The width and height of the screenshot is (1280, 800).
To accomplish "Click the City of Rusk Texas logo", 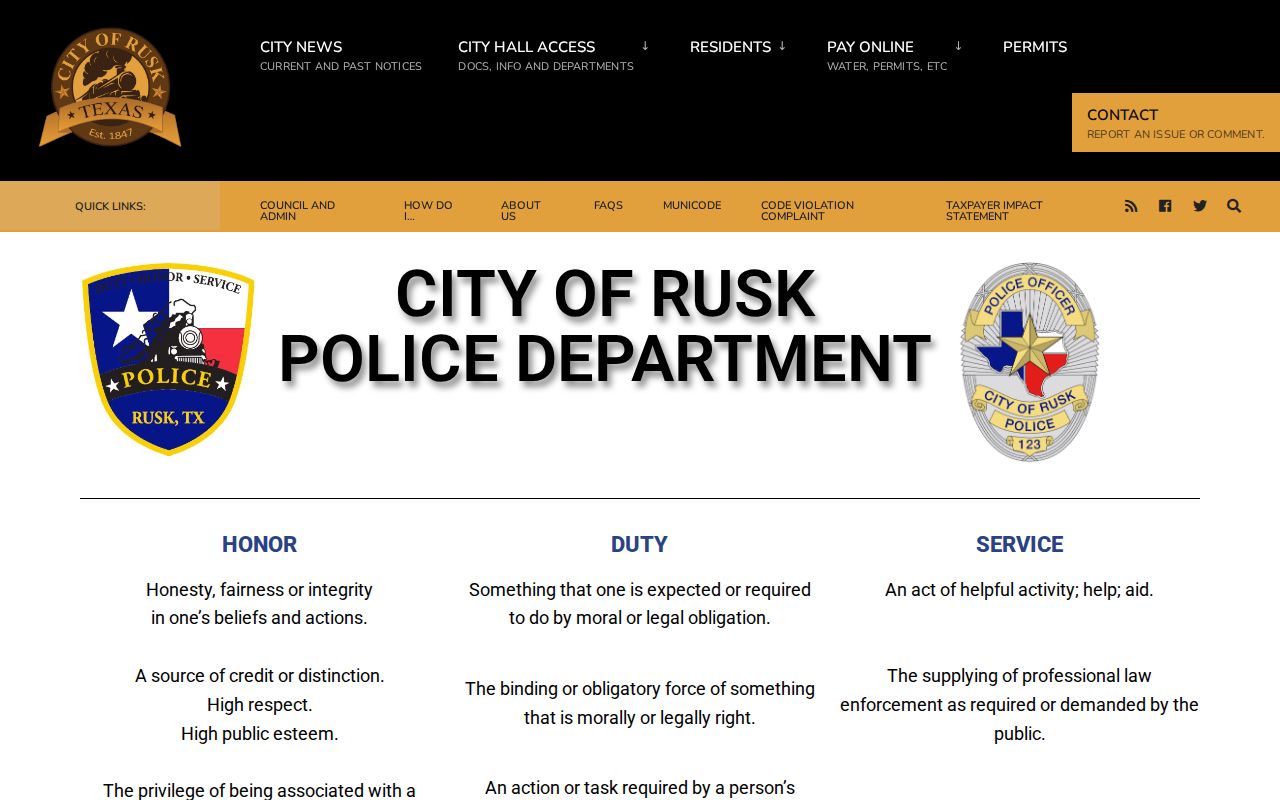I will (x=110, y=88).
